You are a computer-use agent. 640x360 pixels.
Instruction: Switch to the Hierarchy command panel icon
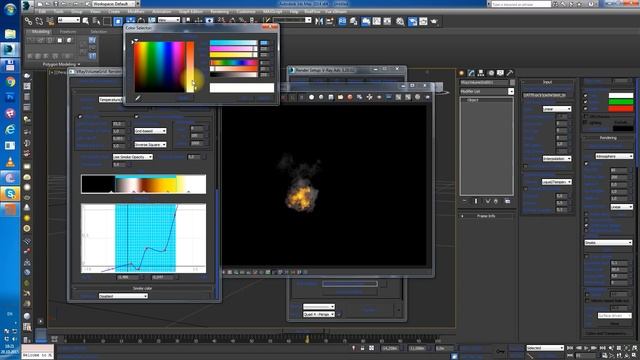click(481, 73)
